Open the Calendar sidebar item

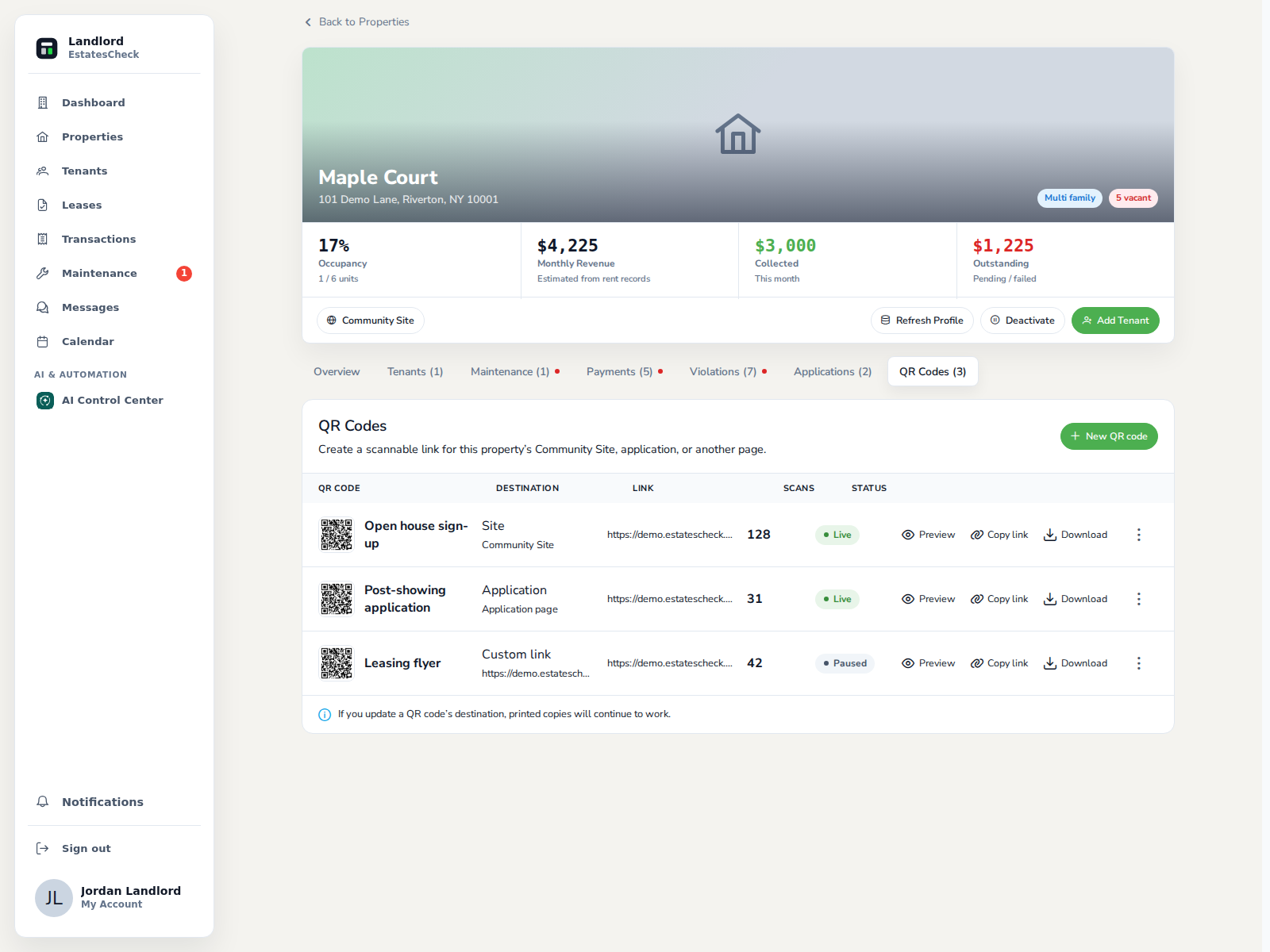pyautogui.click(x=114, y=341)
